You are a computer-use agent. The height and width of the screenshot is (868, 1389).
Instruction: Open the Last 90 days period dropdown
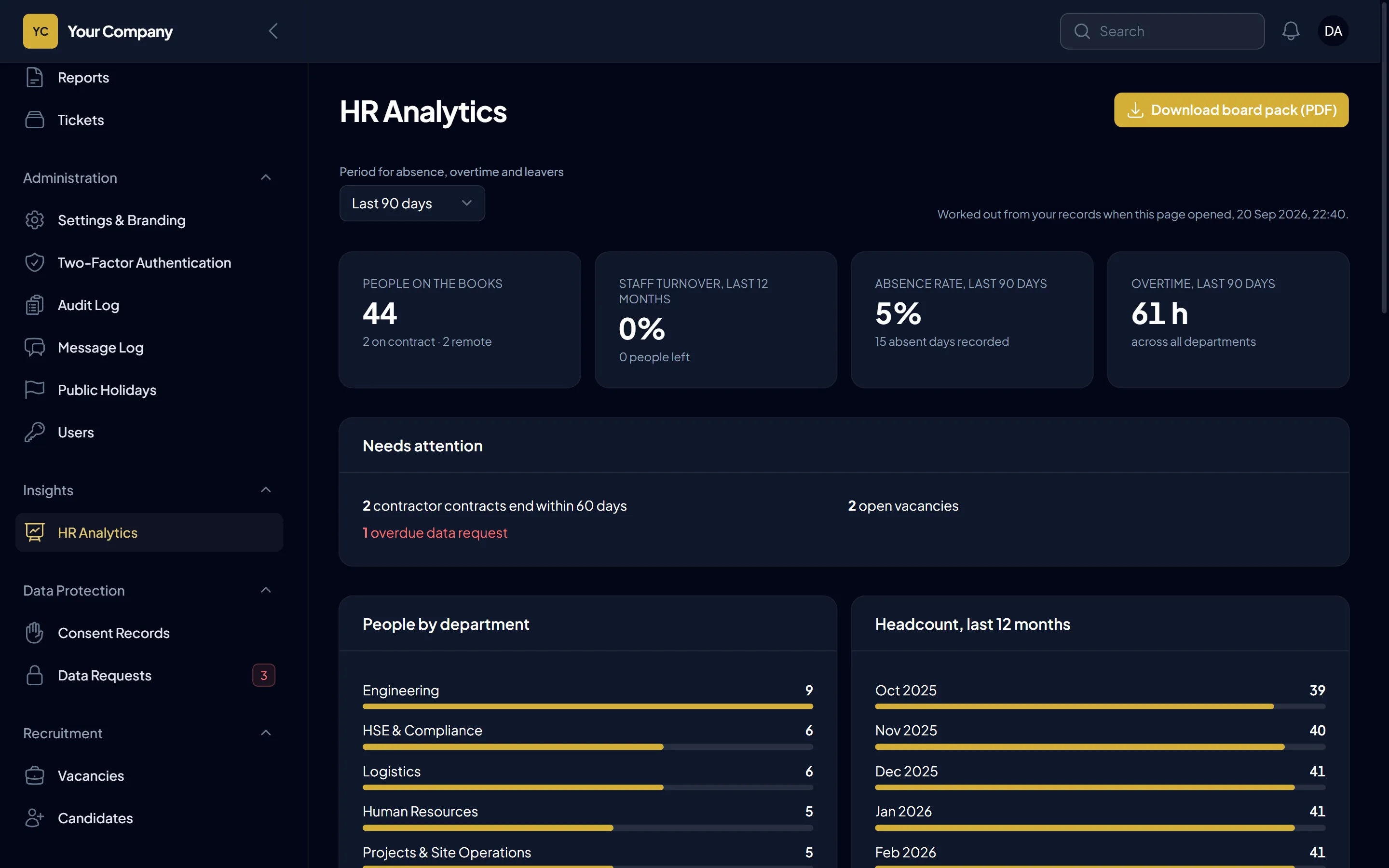click(412, 203)
